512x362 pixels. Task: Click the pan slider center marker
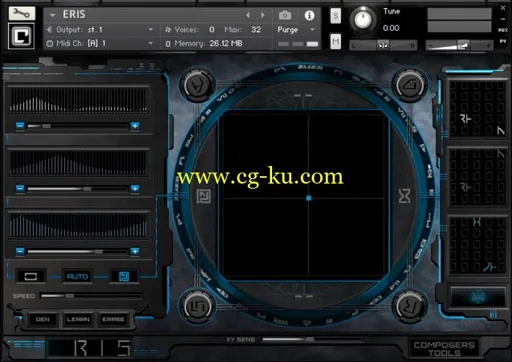[x=383, y=45]
